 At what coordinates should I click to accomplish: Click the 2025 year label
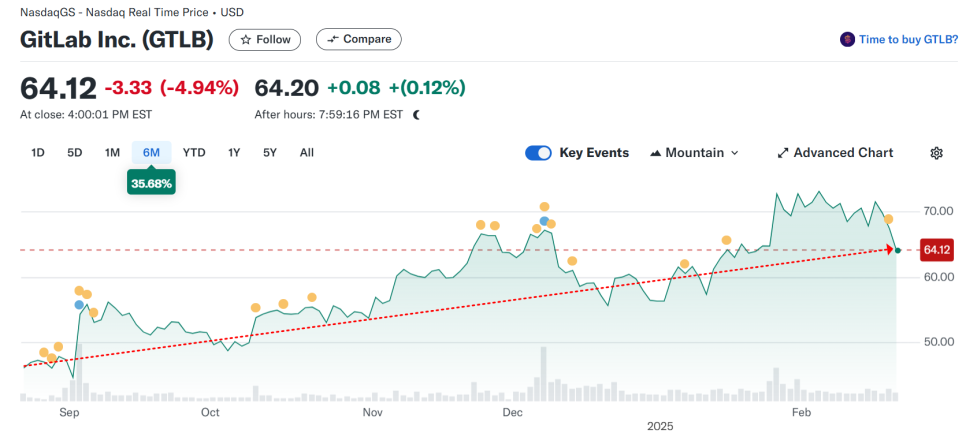pos(660,426)
